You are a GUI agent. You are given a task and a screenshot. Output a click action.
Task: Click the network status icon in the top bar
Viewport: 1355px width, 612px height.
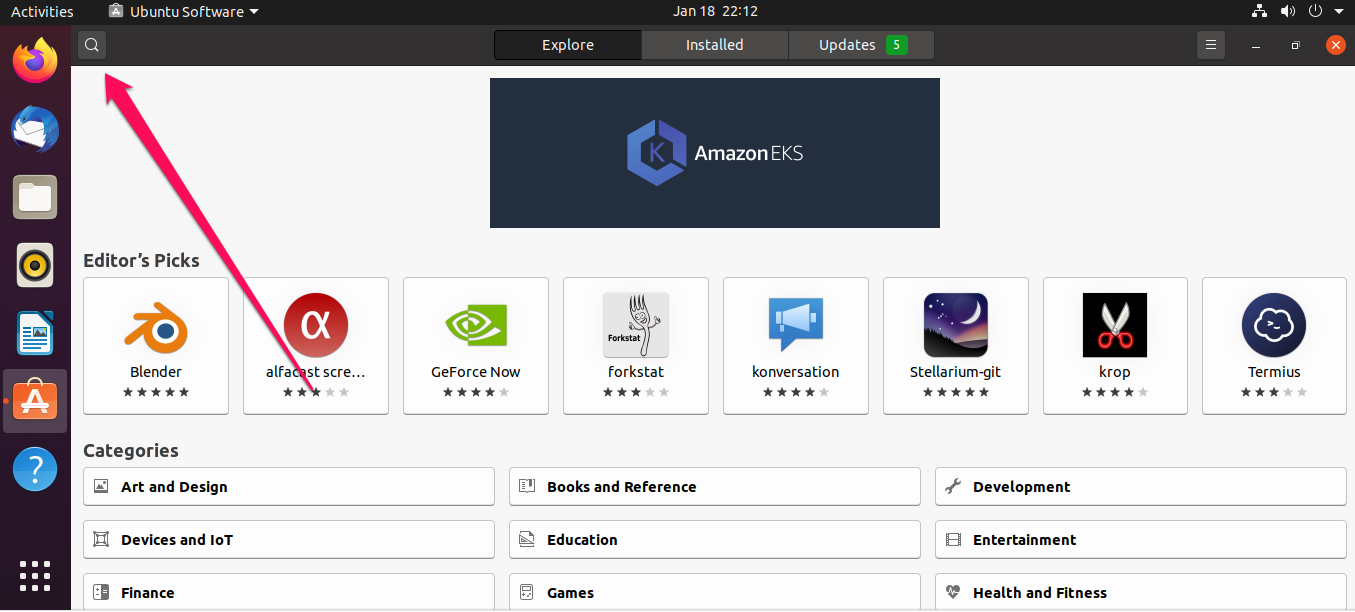[x=1259, y=12]
